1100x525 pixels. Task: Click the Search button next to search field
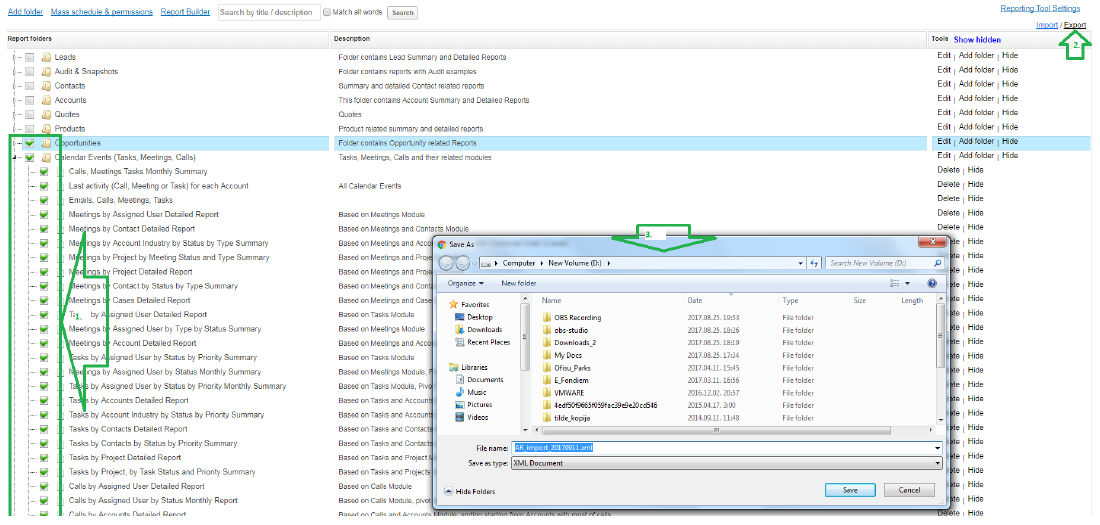(403, 13)
